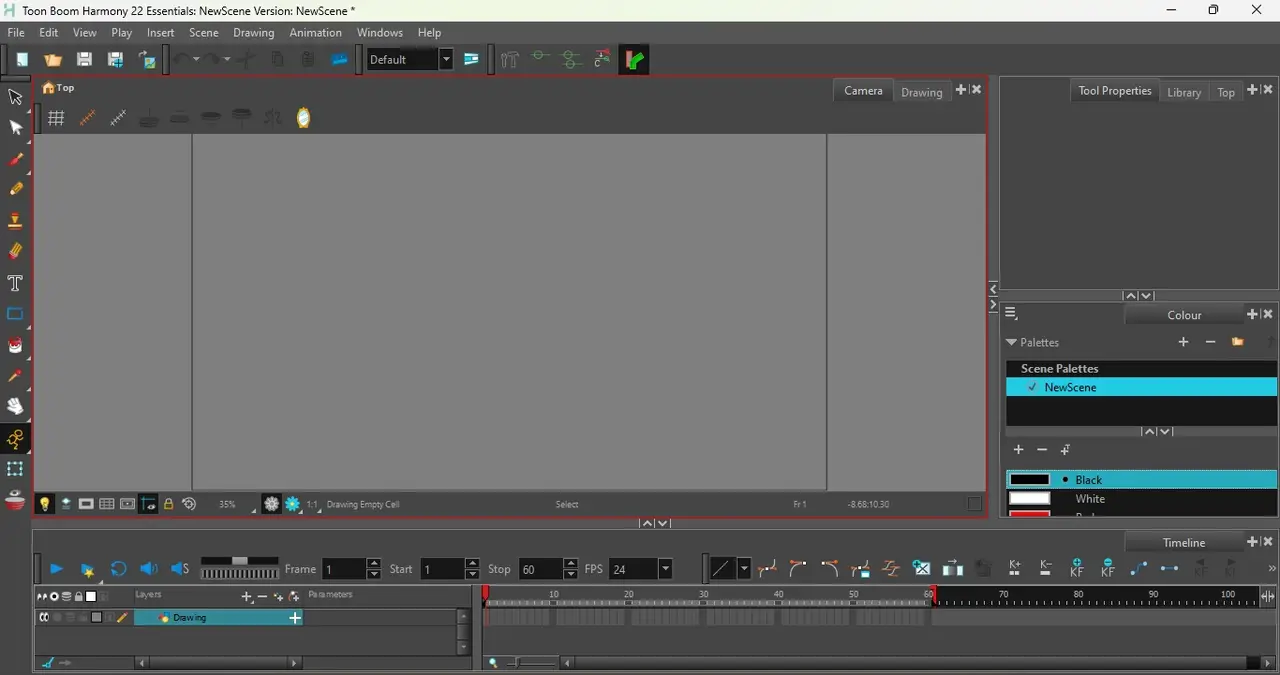1280x675 pixels.
Task: Click the Stop frame input field
Action: pos(540,569)
